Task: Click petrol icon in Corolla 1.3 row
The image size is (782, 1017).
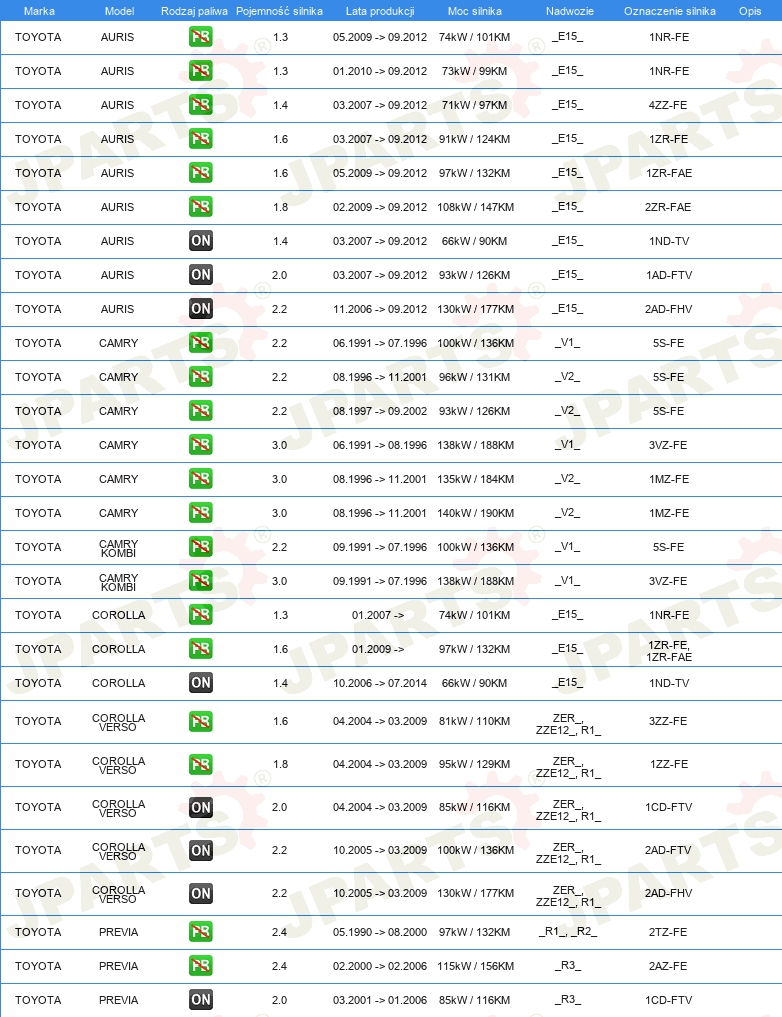Action: tap(200, 615)
